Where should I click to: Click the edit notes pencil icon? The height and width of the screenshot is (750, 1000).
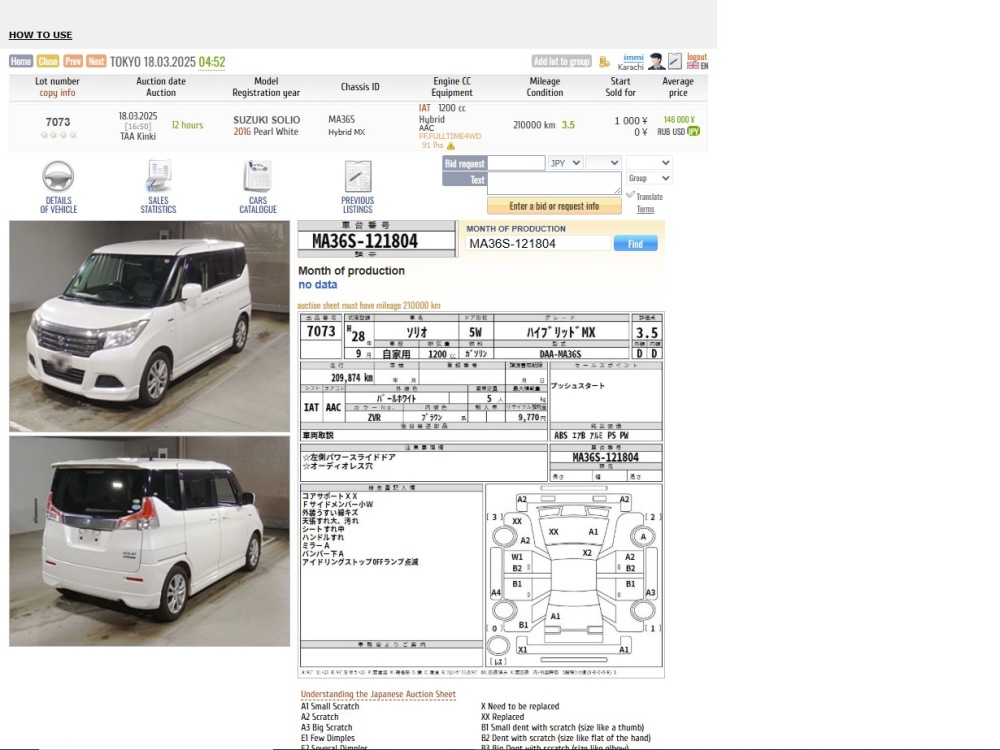[x=675, y=61]
